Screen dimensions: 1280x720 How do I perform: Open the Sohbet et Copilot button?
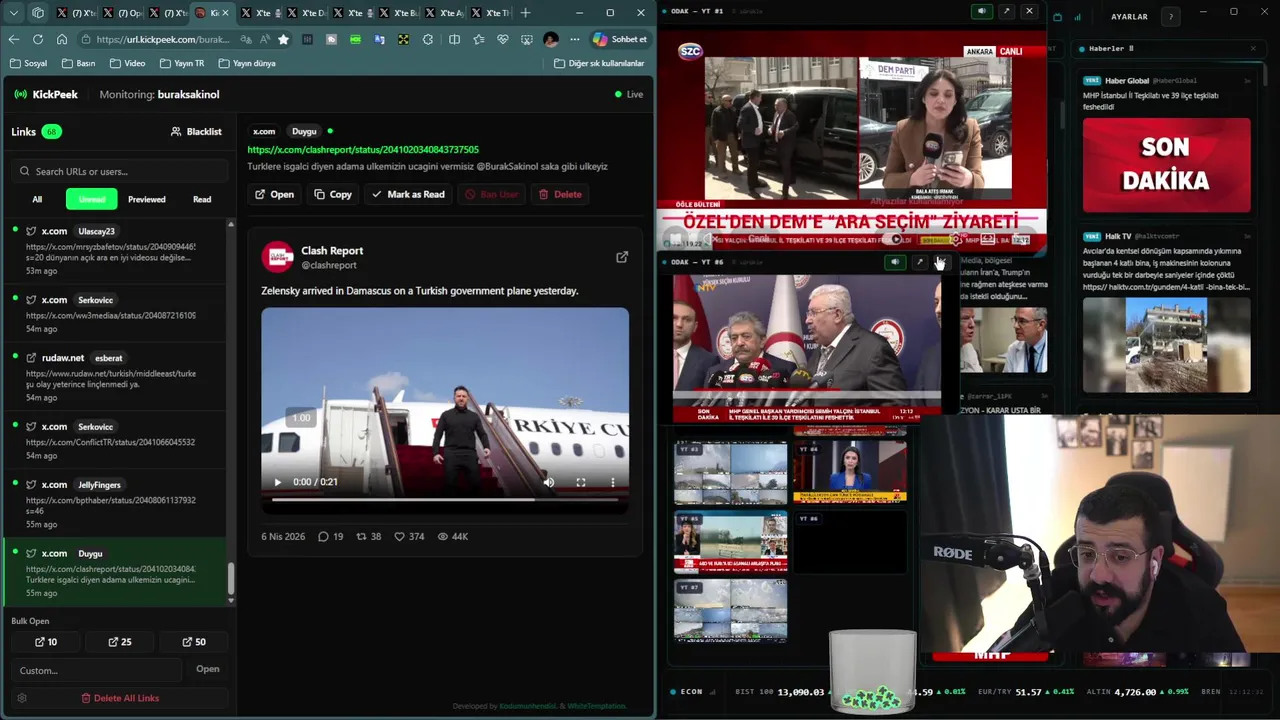click(x=620, y=39)
